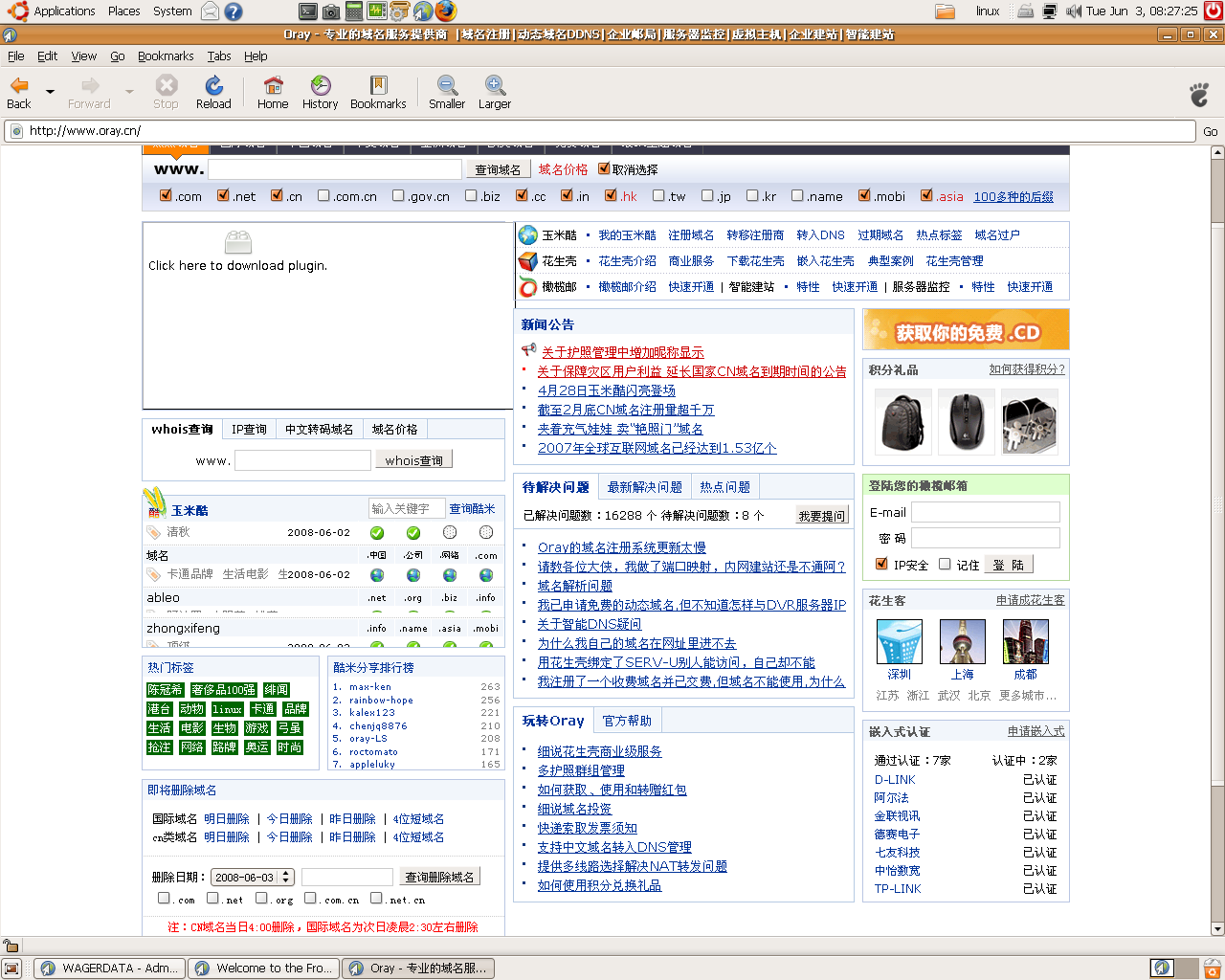Screen dimensions: 1225x980
Task: Open the System Monitor panel launcher
Action: pyautogui.click(x=376, y=11)
